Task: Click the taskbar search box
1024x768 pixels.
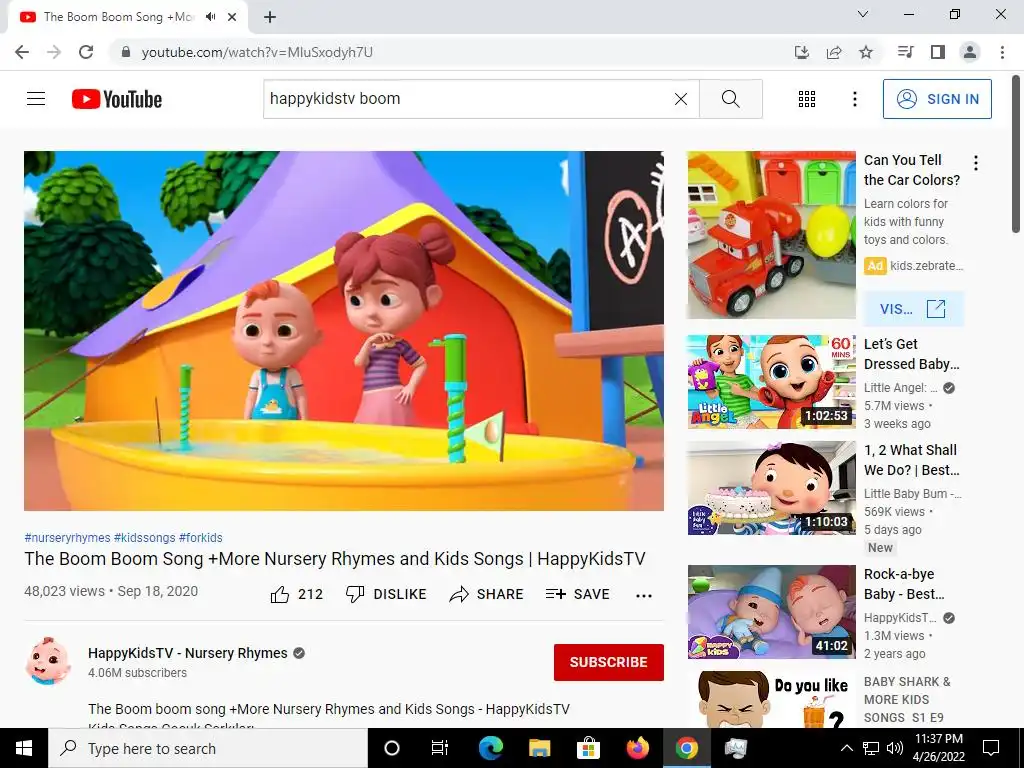Action: click(x=208, y=748)
